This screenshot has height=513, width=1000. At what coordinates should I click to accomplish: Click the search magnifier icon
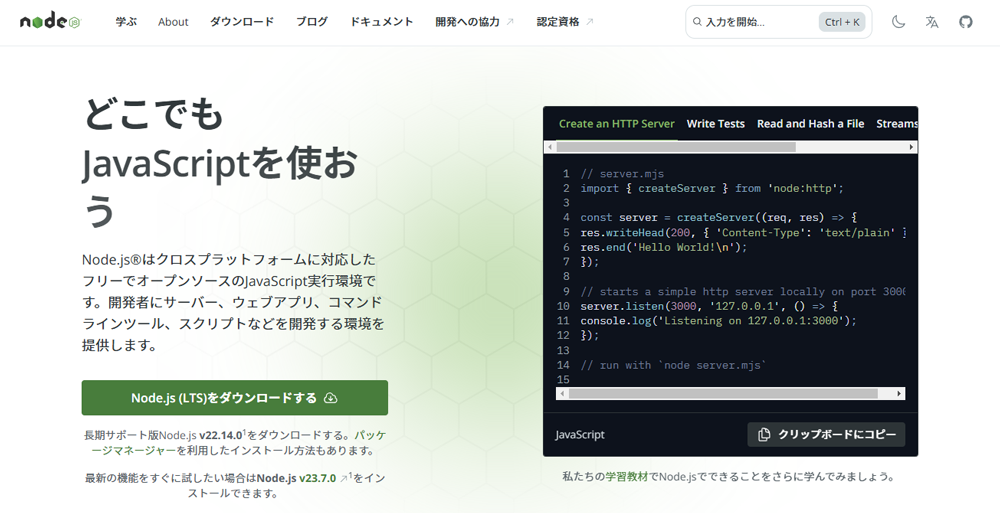[697, 22]
